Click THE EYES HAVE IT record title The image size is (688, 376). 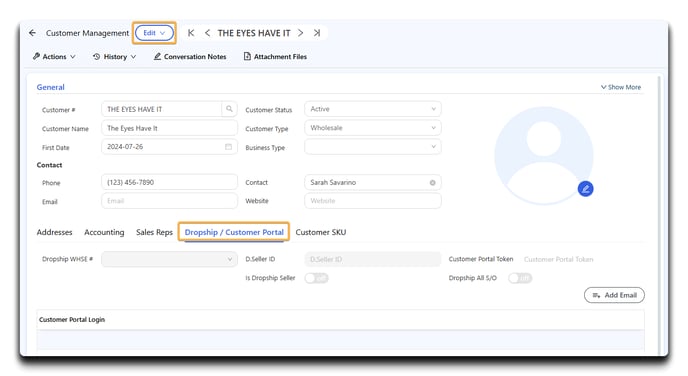254,33
